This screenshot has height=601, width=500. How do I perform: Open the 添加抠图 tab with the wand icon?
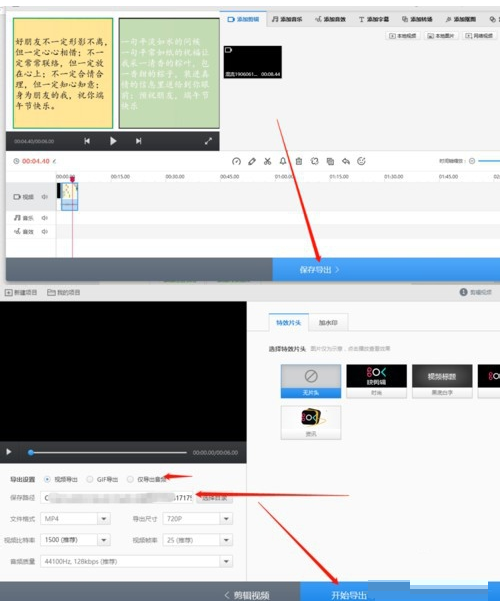[461, 19]
